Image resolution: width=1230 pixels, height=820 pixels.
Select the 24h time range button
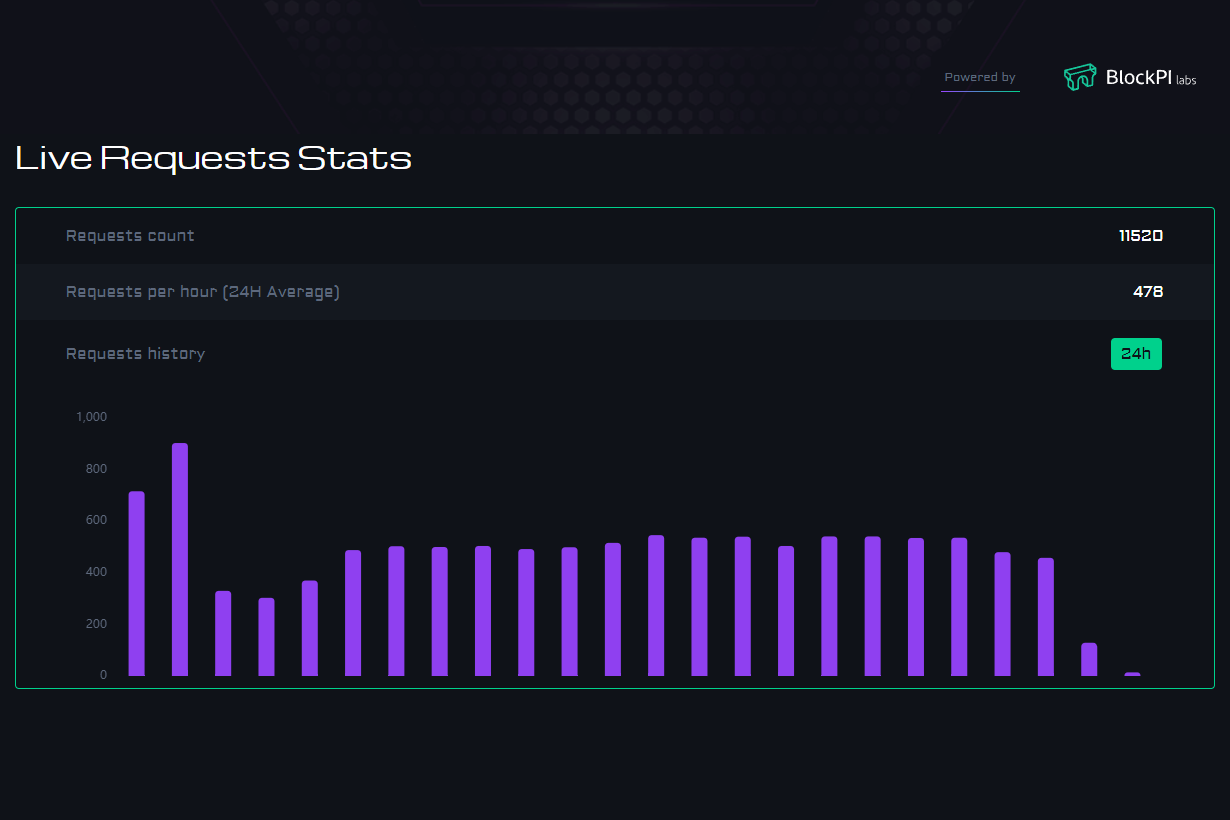tap(1136, 354)
